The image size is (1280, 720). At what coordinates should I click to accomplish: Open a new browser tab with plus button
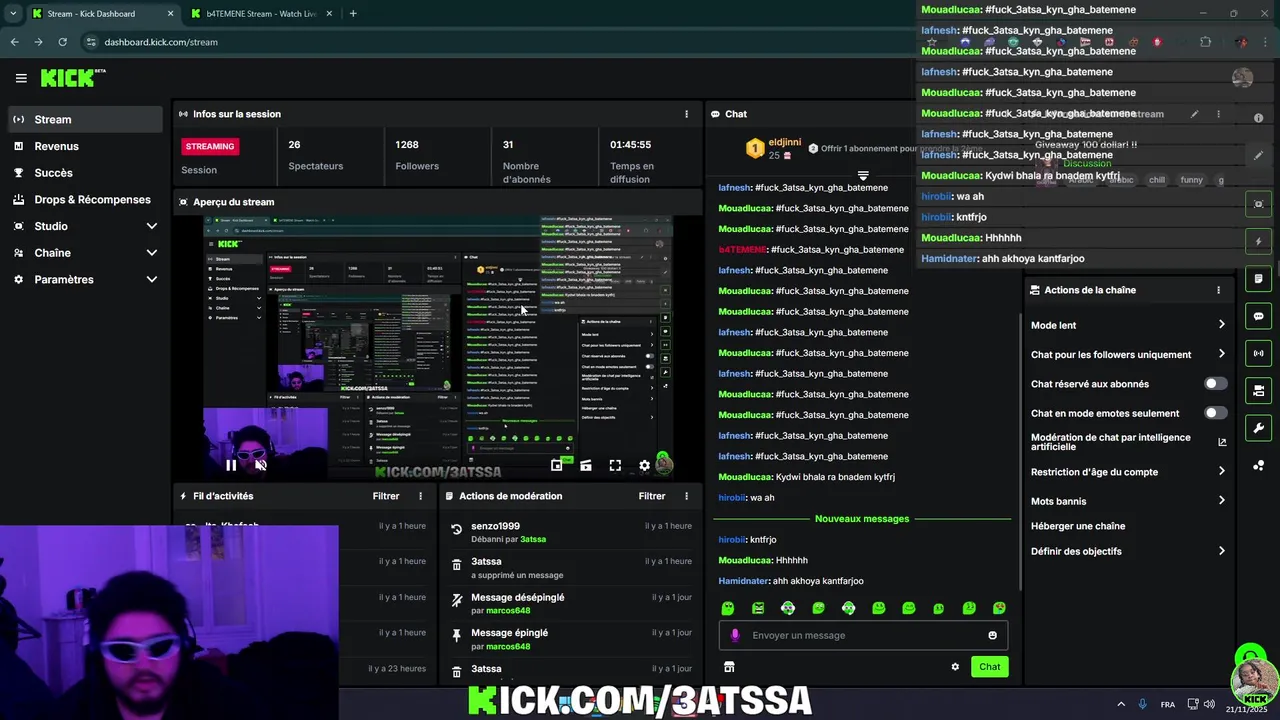pyautogui.click(x=353, y=14)
